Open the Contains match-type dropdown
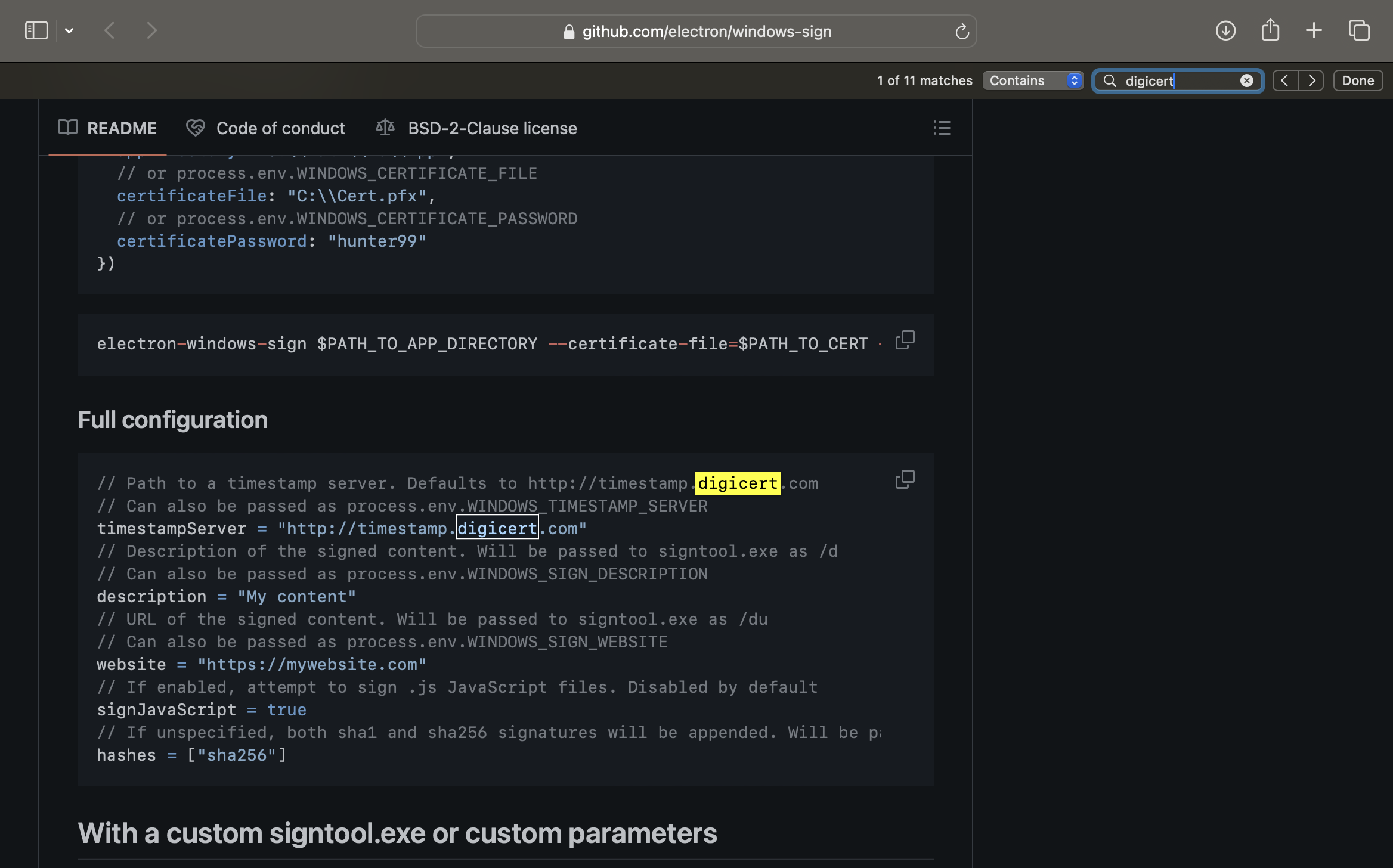Viewport: 1393px width, 868px height. tap(1033, 80)
